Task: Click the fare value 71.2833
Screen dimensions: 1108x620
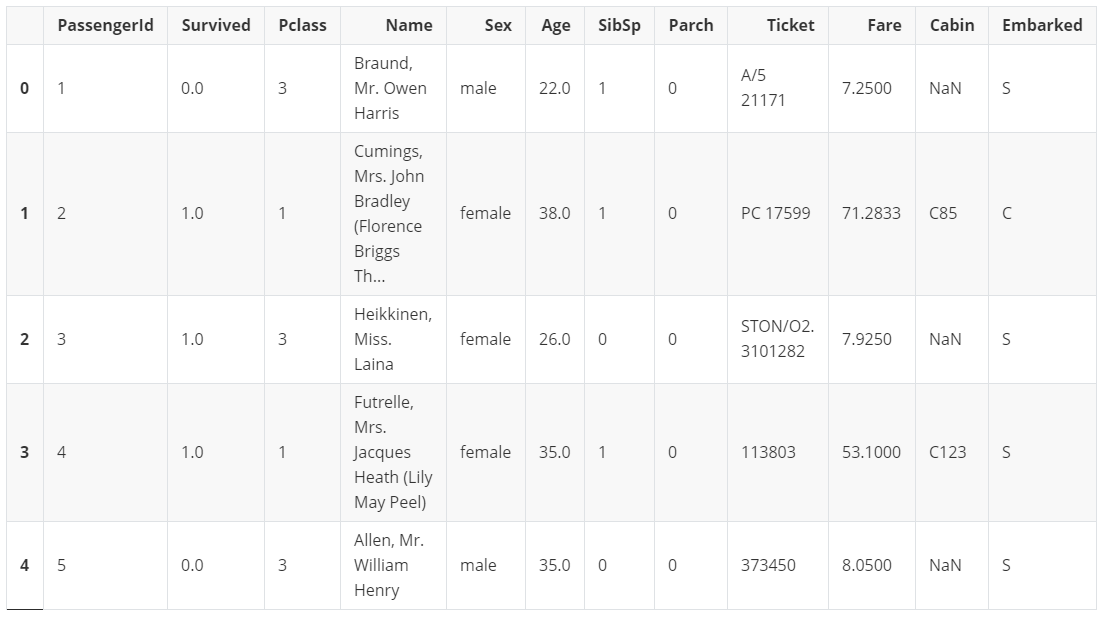Action: point(871,214)
